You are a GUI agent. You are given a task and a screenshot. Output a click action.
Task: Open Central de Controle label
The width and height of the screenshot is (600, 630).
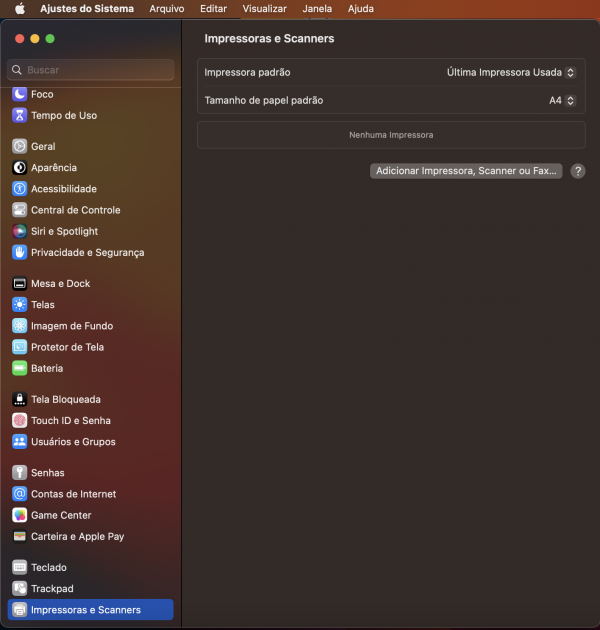tap(76, 210)
